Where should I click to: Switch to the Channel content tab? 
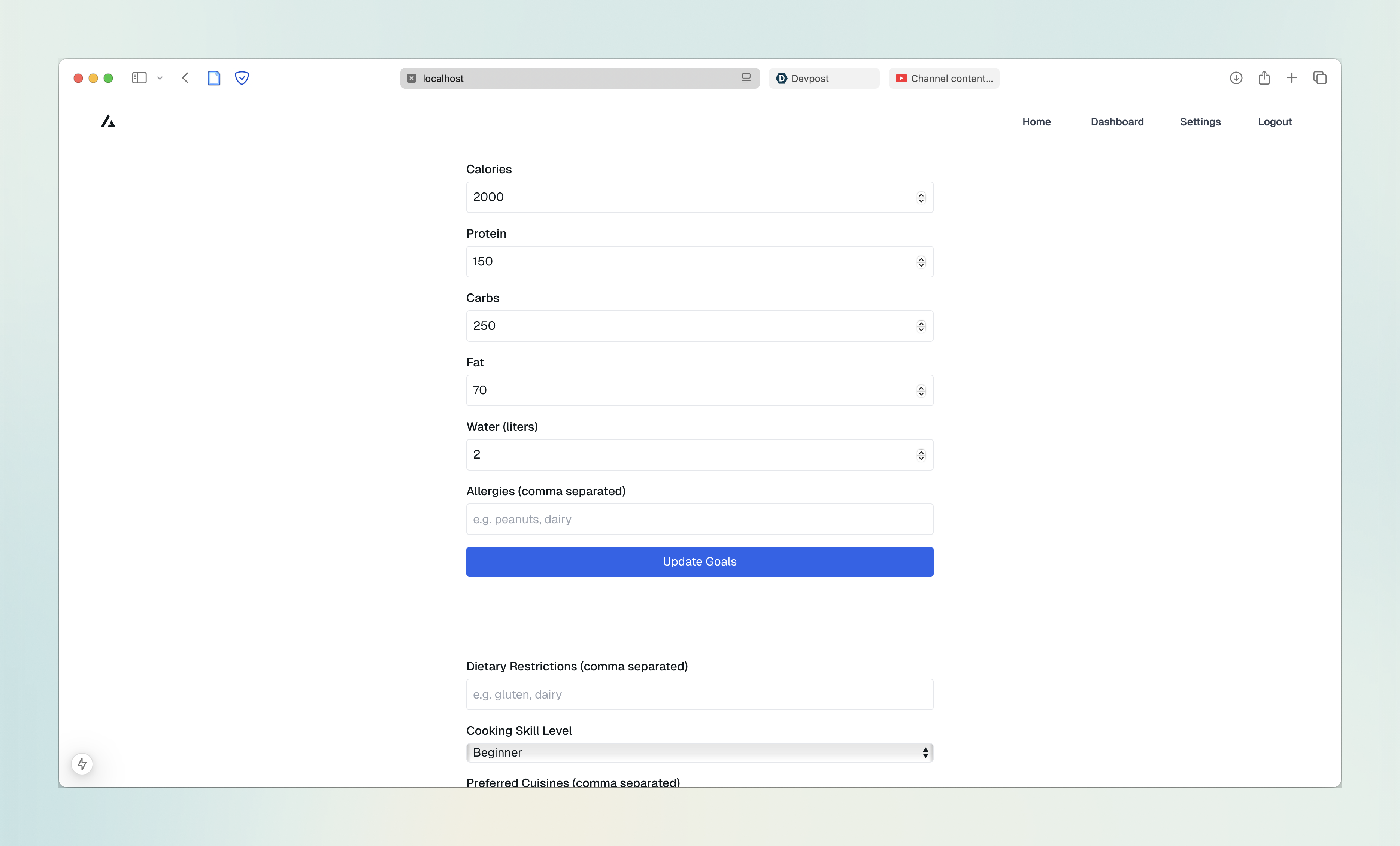(944, 78)
